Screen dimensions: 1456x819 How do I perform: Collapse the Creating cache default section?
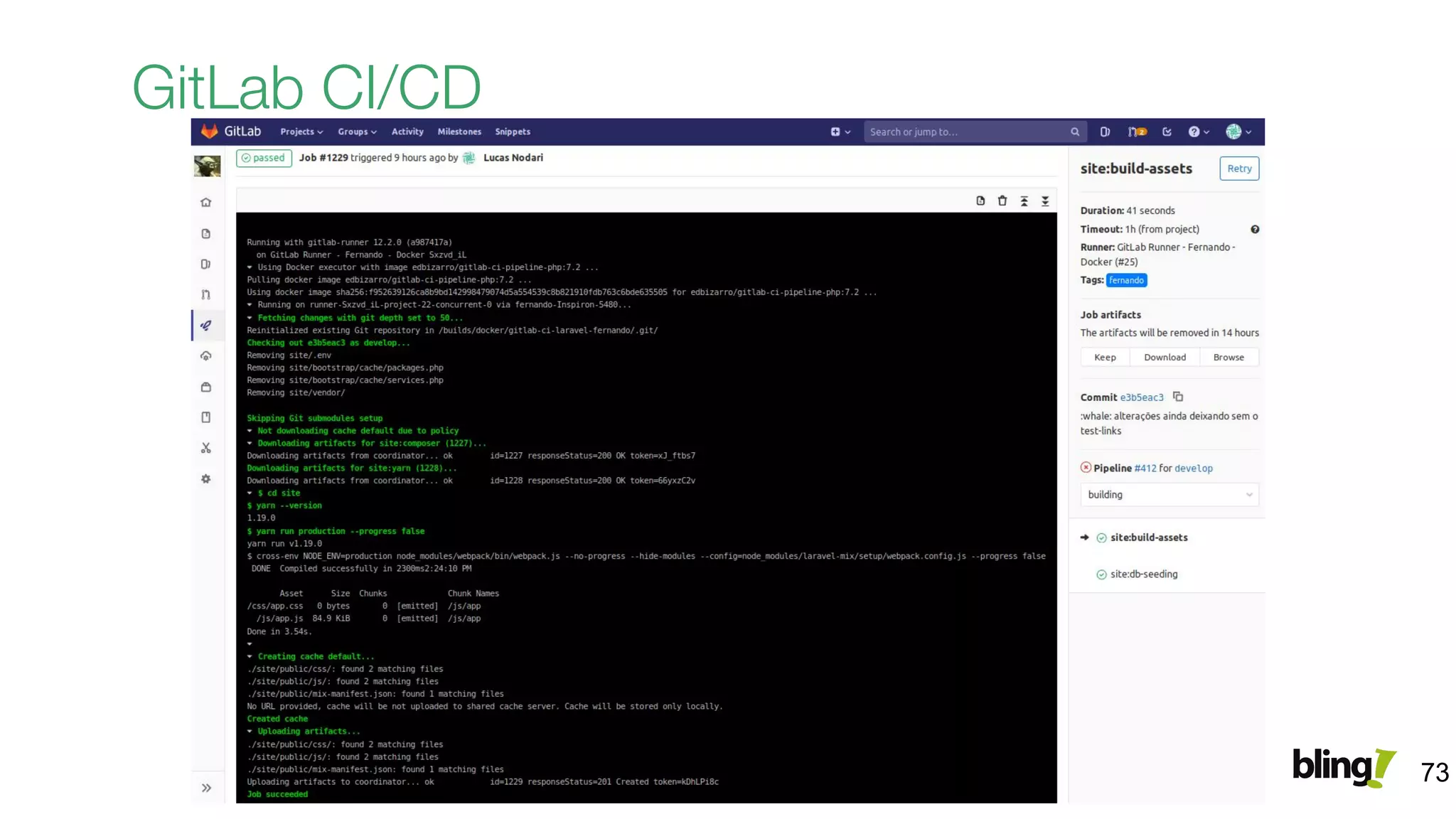click(250, 656)
